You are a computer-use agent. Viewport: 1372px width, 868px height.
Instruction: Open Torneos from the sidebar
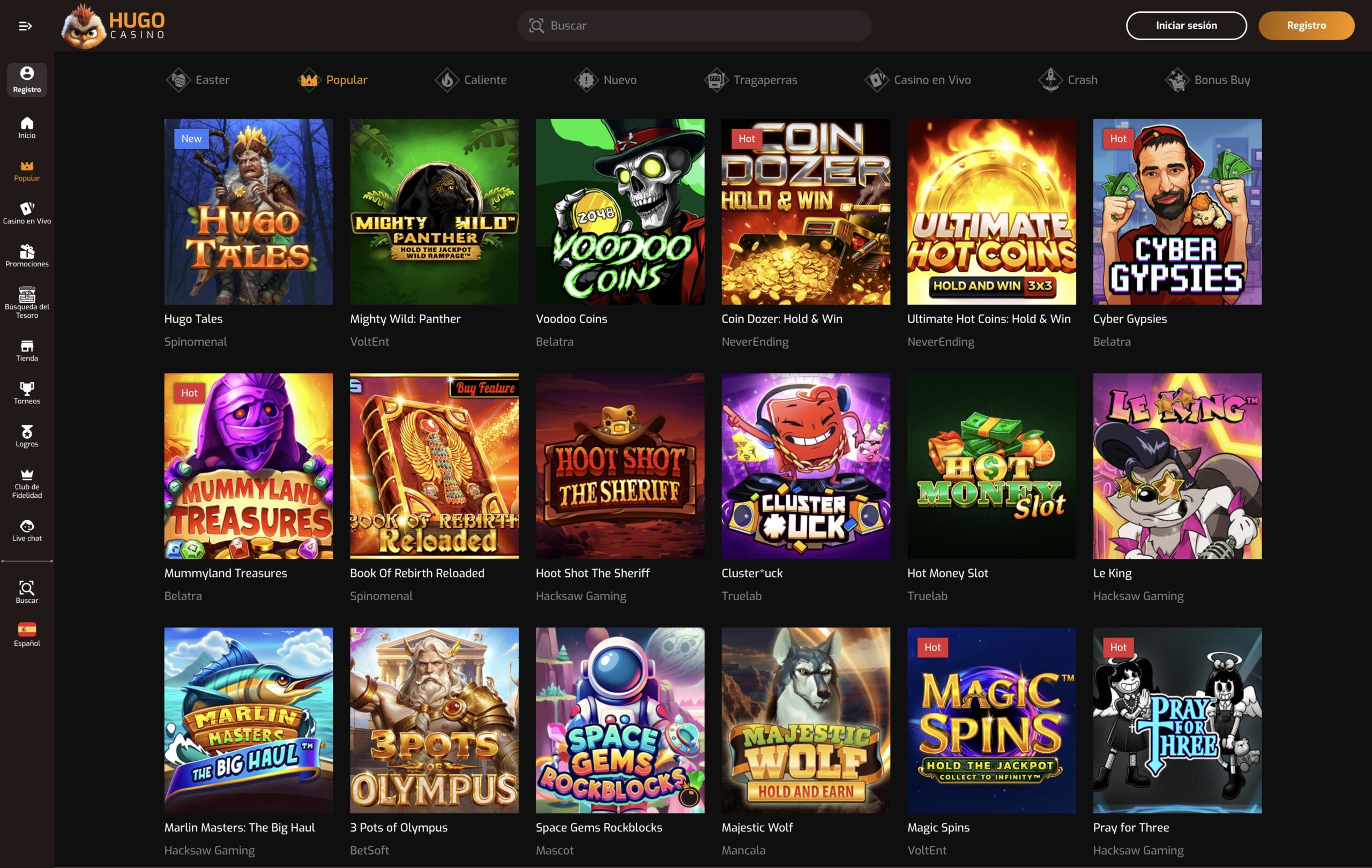[x=26, y=392]
